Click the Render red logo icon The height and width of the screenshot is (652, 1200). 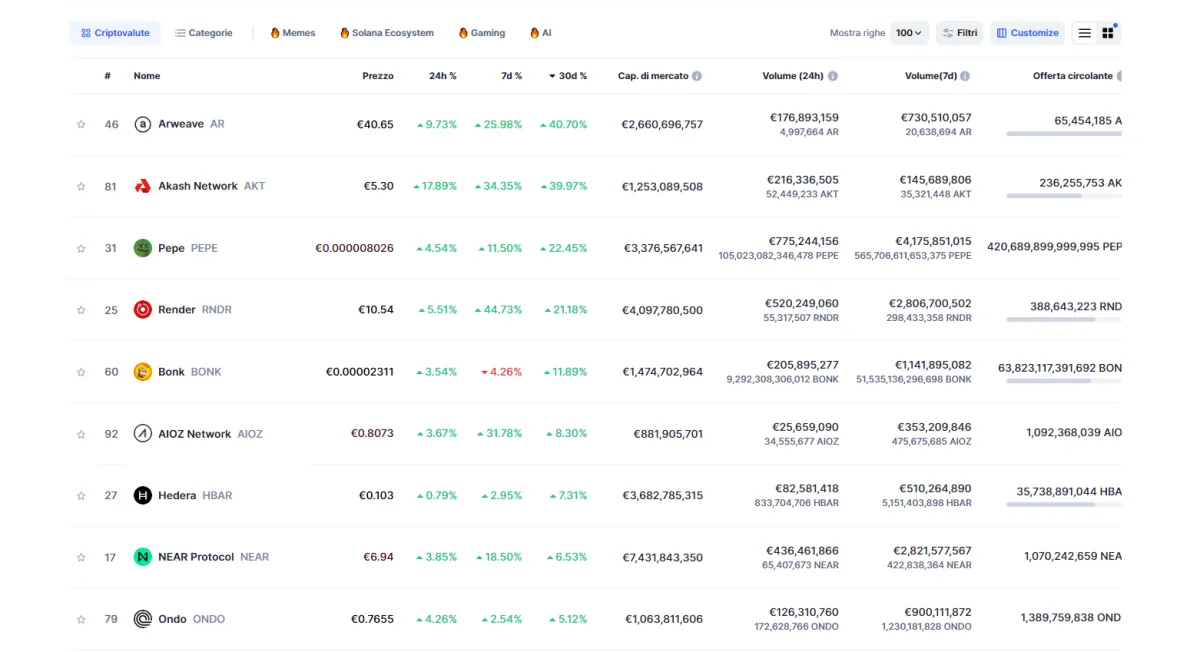[143, 310]
